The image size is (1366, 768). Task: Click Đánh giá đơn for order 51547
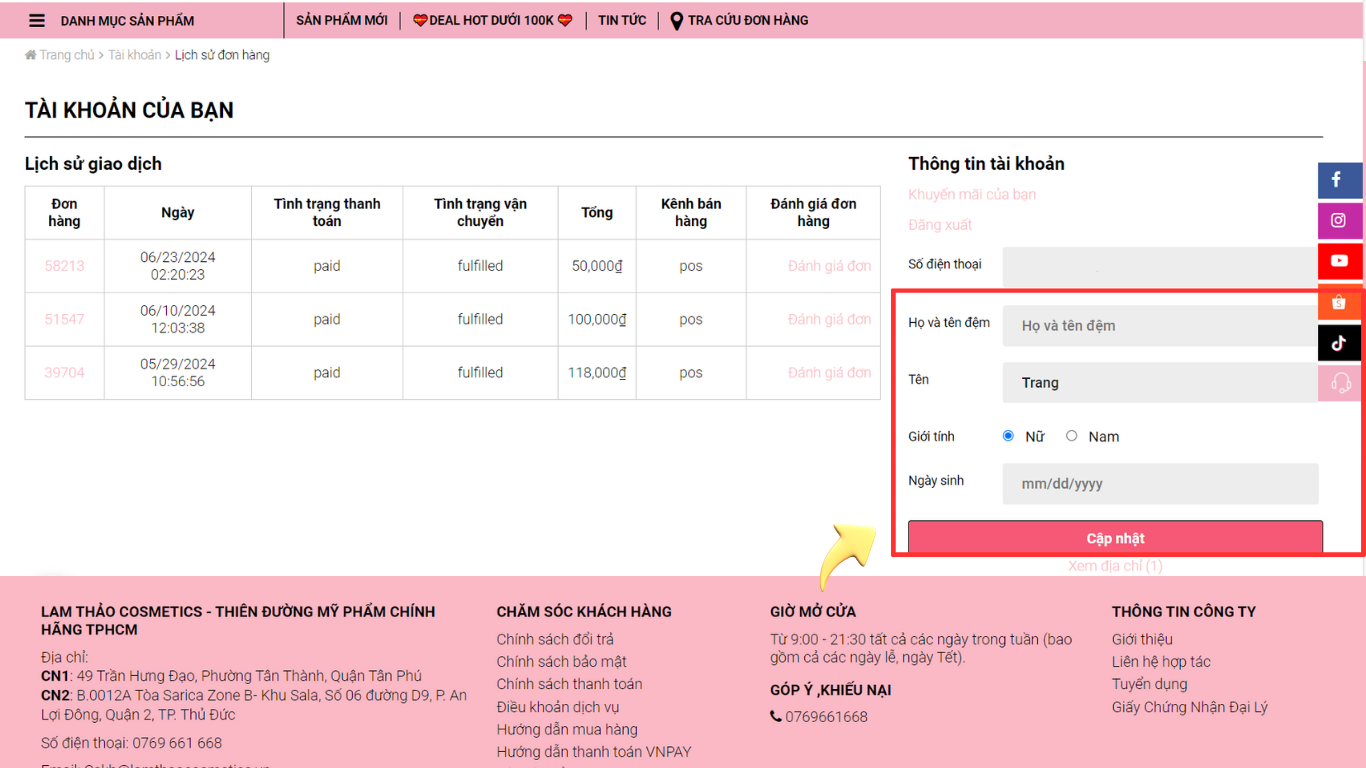click(x=829, y=319)
